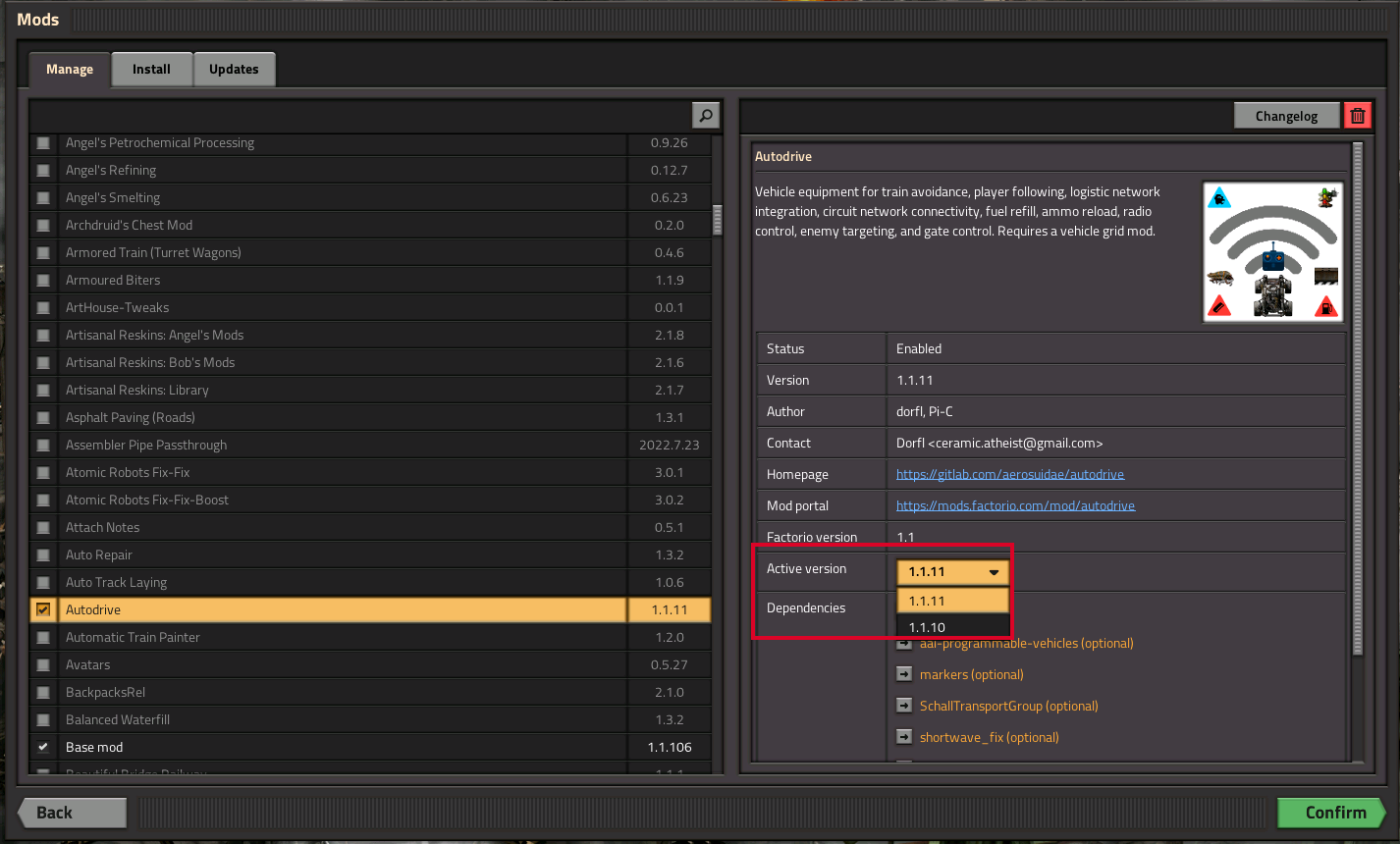Click the green Confirm button

tap(1331, 812)
